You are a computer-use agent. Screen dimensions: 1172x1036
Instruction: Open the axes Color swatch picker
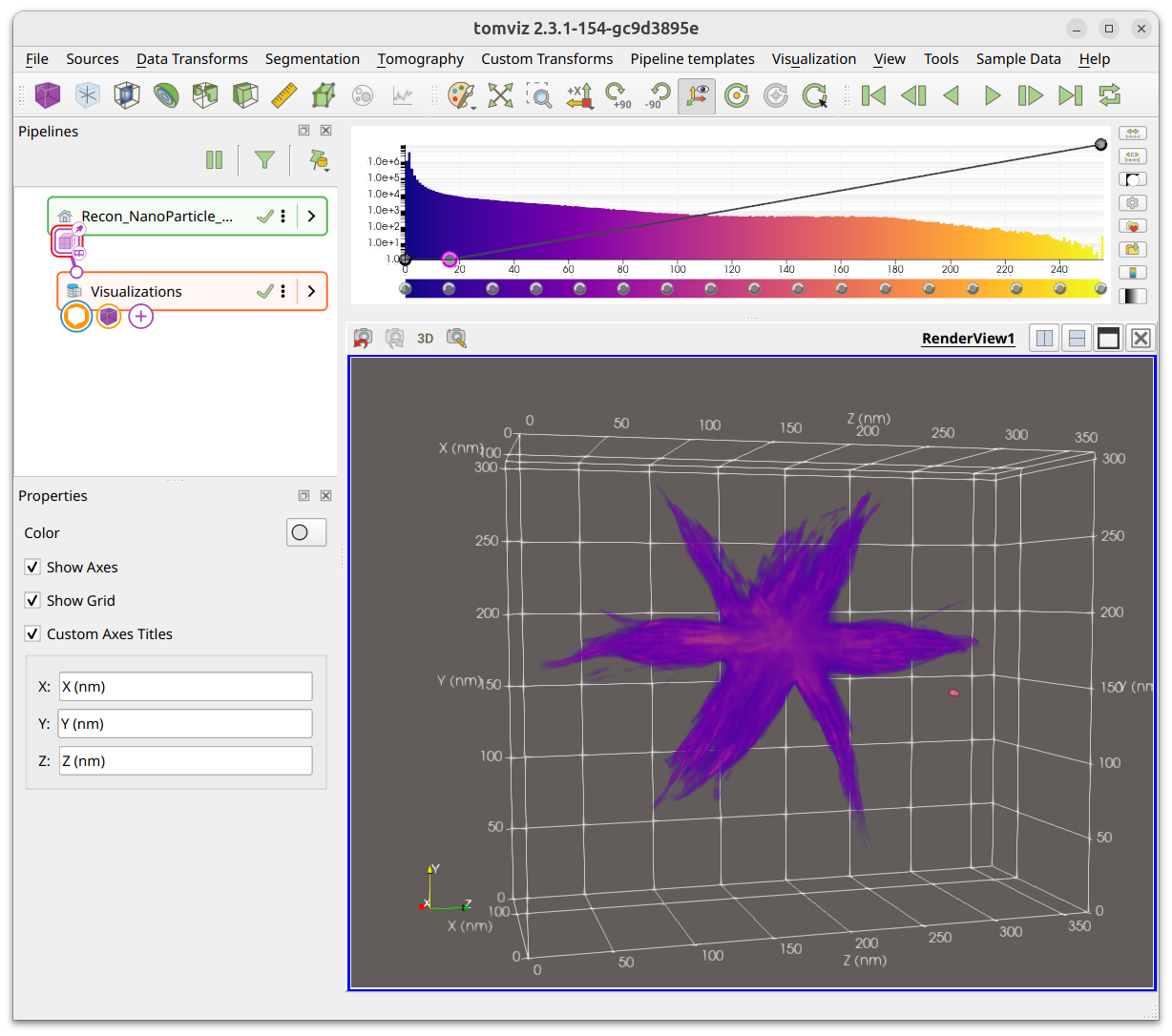point(306,532)
